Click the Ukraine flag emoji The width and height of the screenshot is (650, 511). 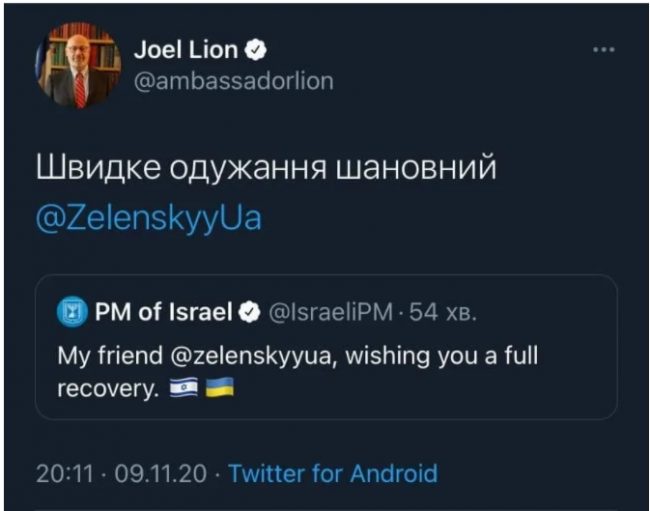[219, 389]
